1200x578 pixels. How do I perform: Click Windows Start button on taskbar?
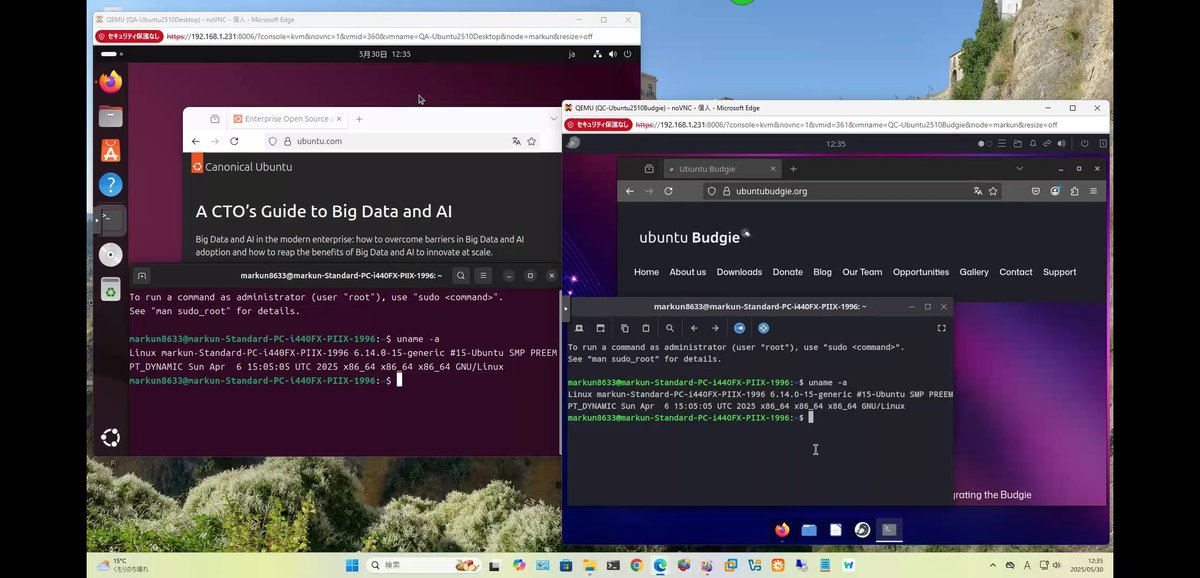click(352, 565)
